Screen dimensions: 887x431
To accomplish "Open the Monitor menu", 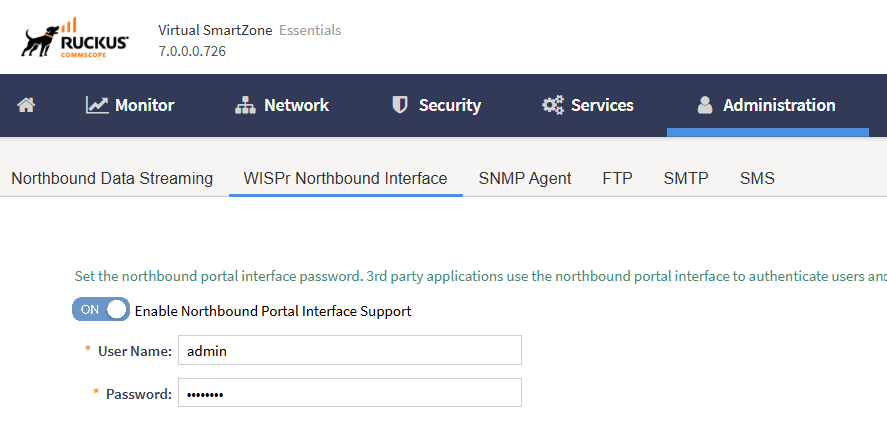I will [130, 105].
